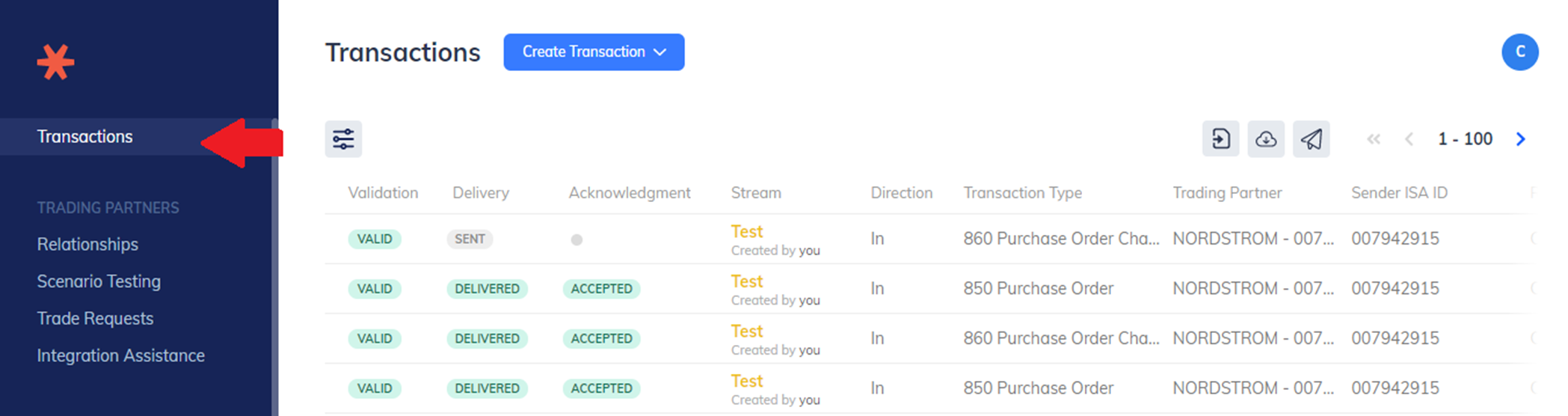Click the sidebar vertical scrollbar

pyautogui.click(x=274, y=266)
